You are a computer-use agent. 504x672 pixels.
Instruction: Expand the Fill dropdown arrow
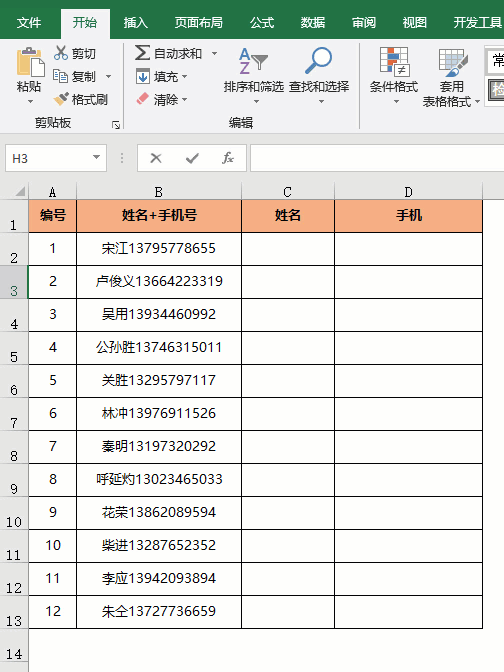[184, 76]
